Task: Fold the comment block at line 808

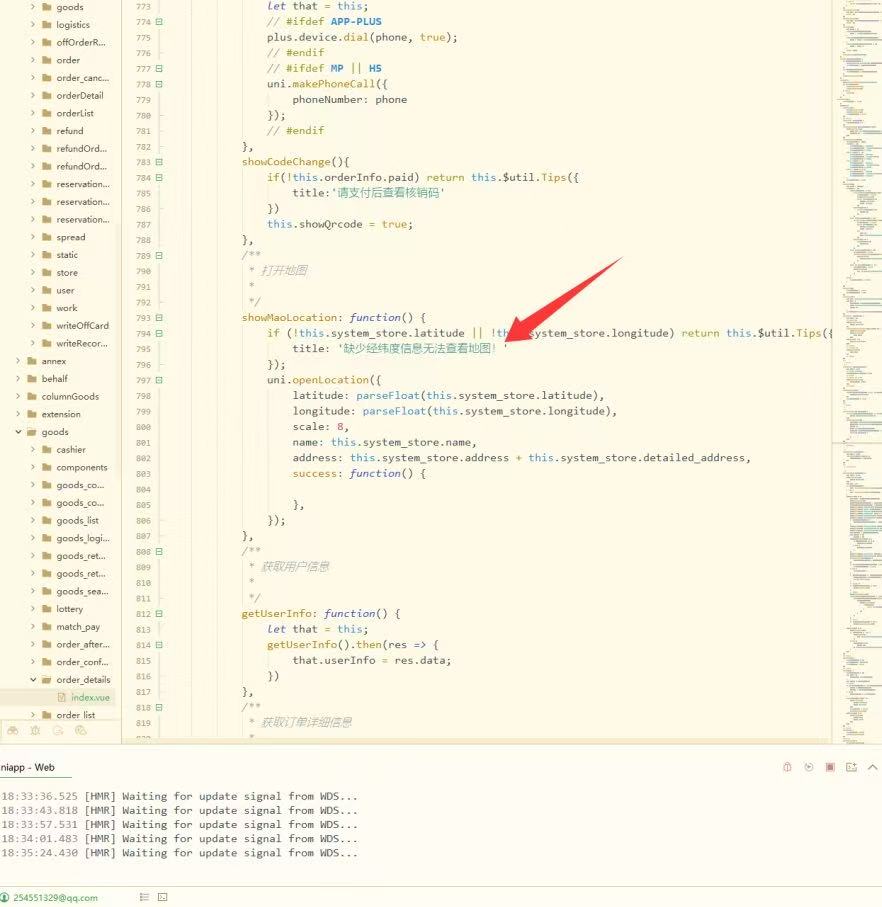Action: pyautogui.click(x=159, y=552)
